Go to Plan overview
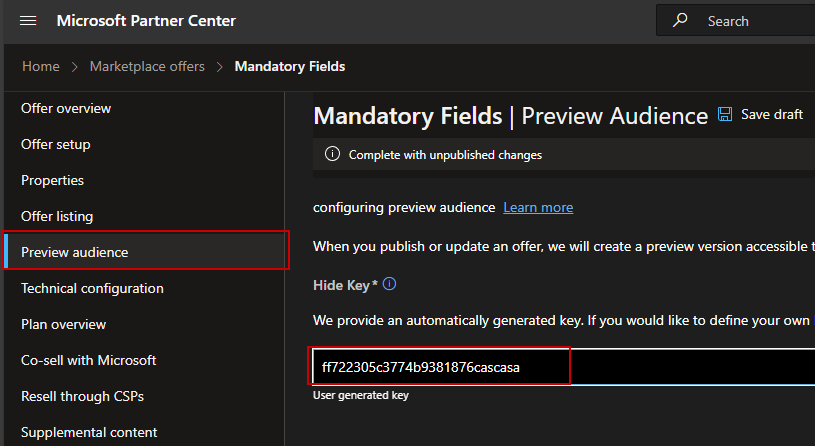This screenshot has width=815, height=446. [63, 324]
